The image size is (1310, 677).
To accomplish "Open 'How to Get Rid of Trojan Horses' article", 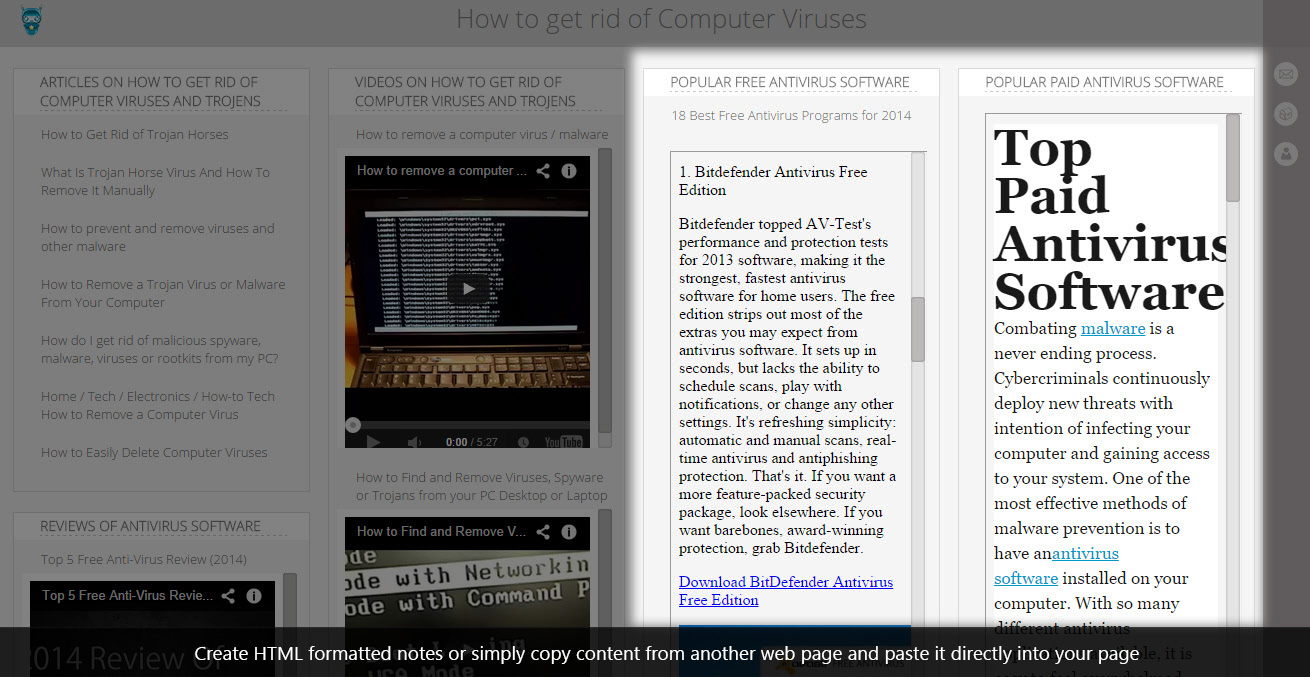I will click(x=135, y=135).
